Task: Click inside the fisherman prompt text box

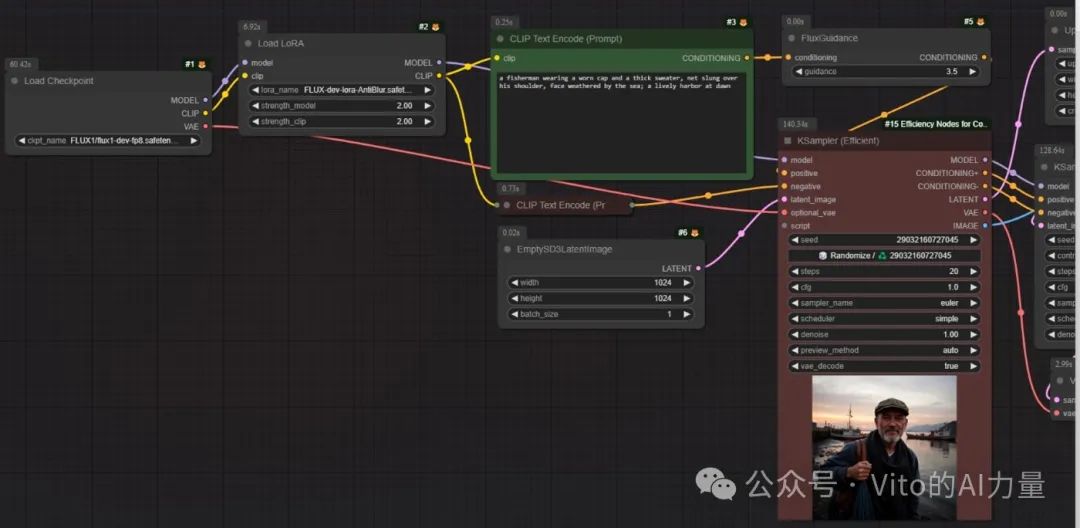Action: pyautogui.click(x=621, y=122)
